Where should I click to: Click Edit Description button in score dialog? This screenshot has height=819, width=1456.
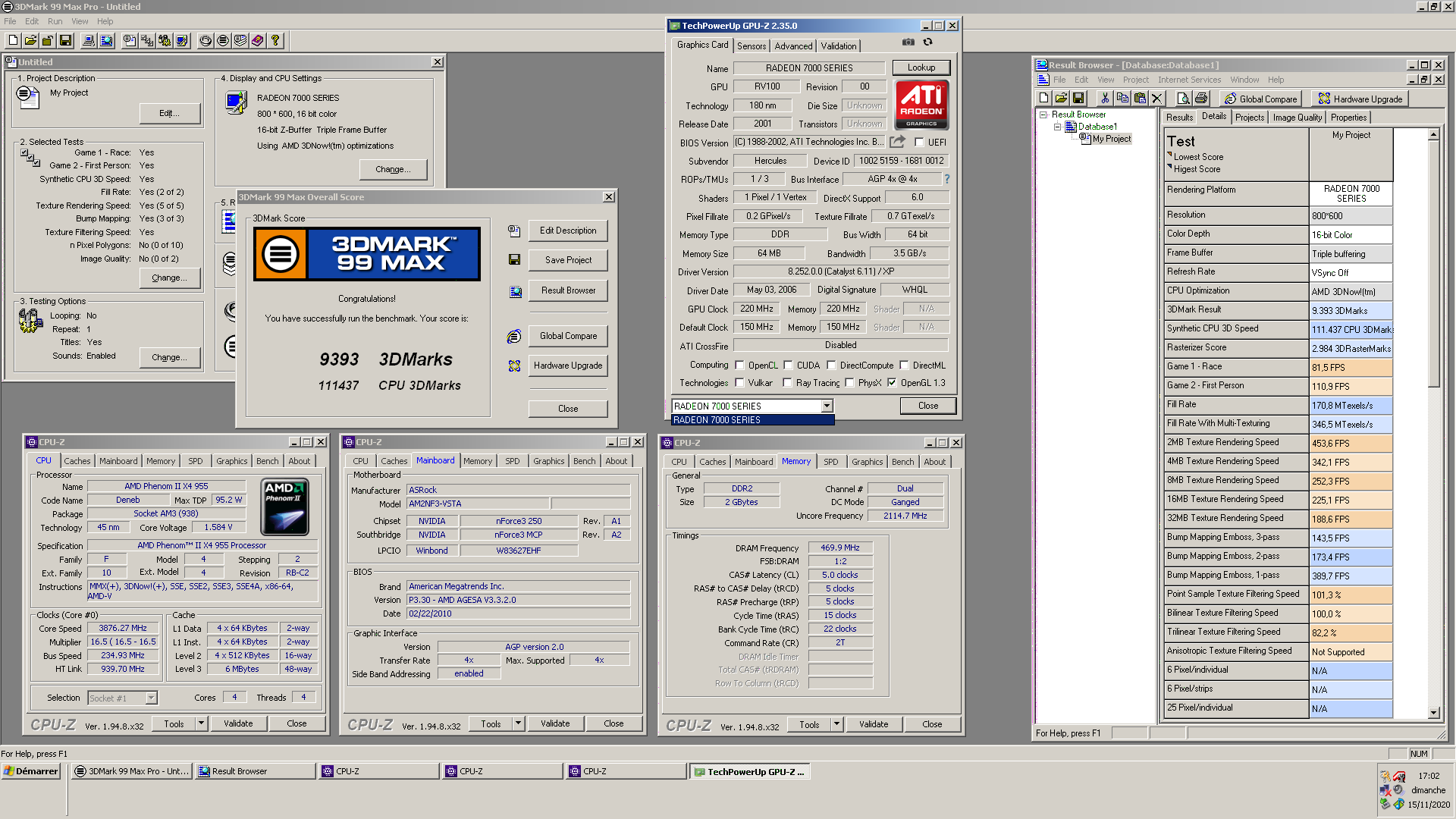(568, 231)
